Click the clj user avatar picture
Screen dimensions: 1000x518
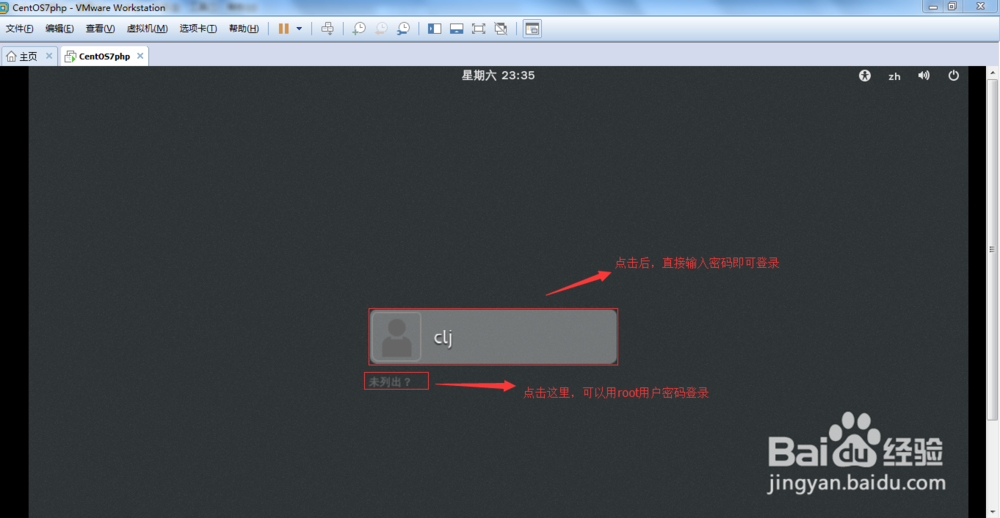[x=397, y=337]
